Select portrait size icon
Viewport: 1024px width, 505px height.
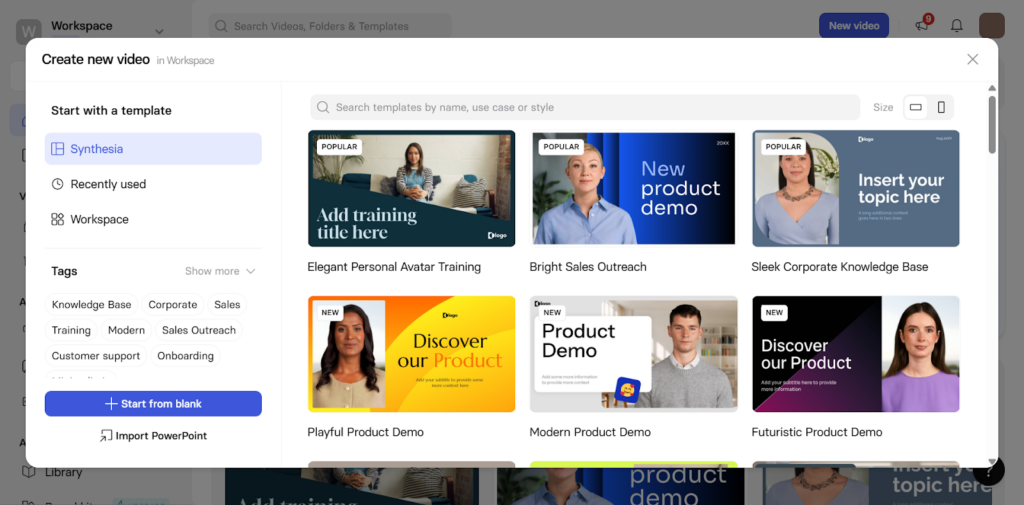[941, 107]
